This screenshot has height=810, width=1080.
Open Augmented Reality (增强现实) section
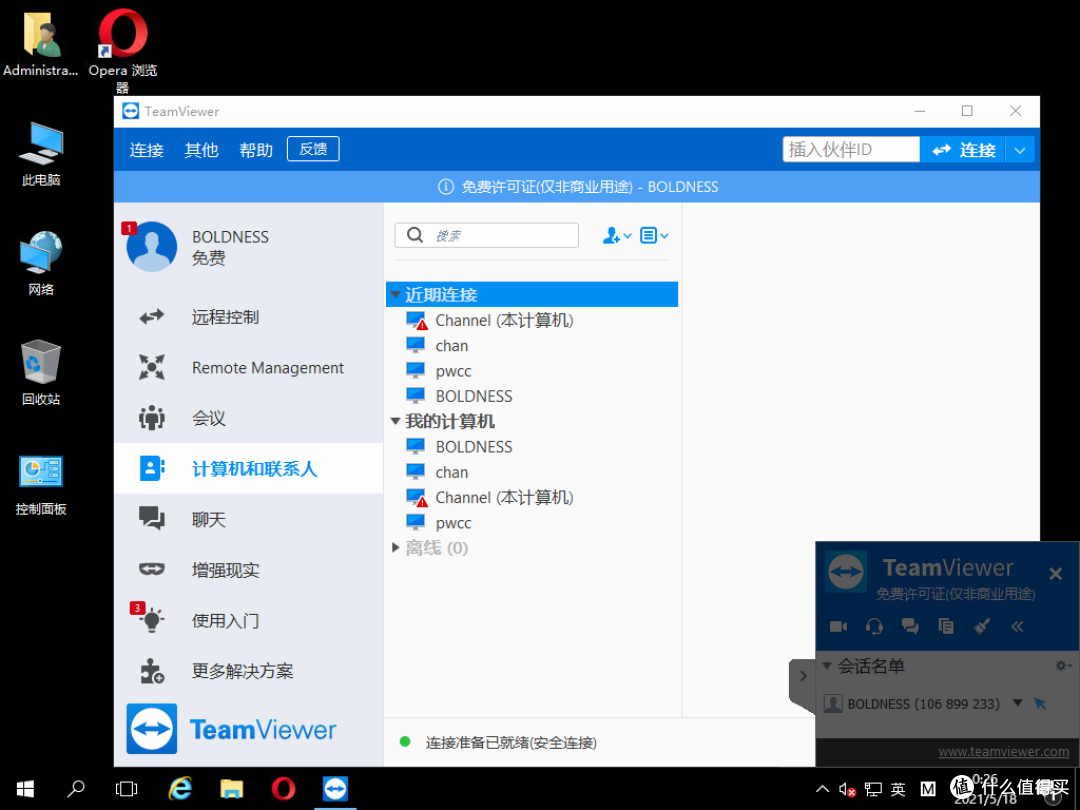pyautogui.click(x=248, y=570)
